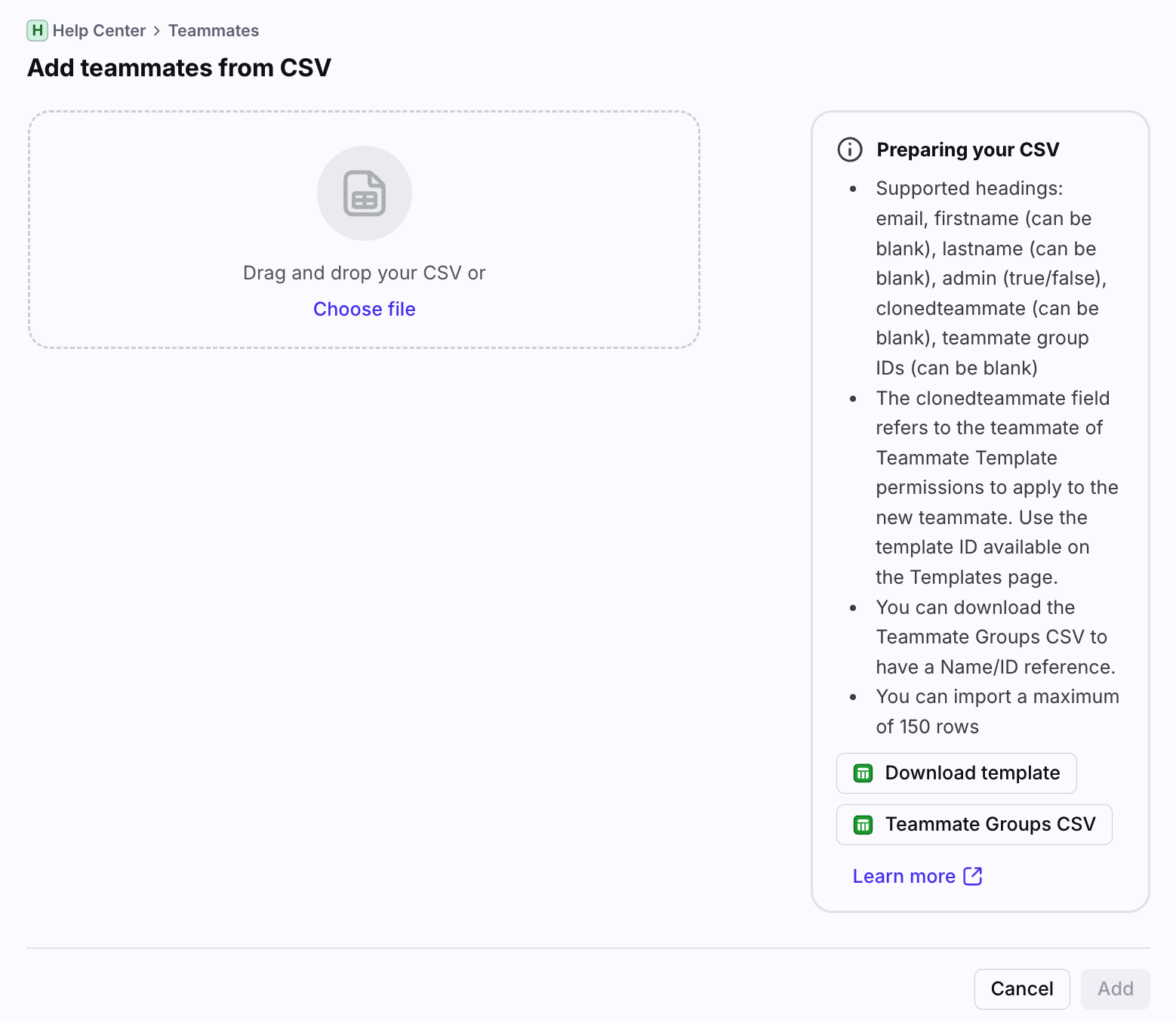
Task: Click the spreadsheet icon on Teammate Groups CSV
Action: pos(863,825)
